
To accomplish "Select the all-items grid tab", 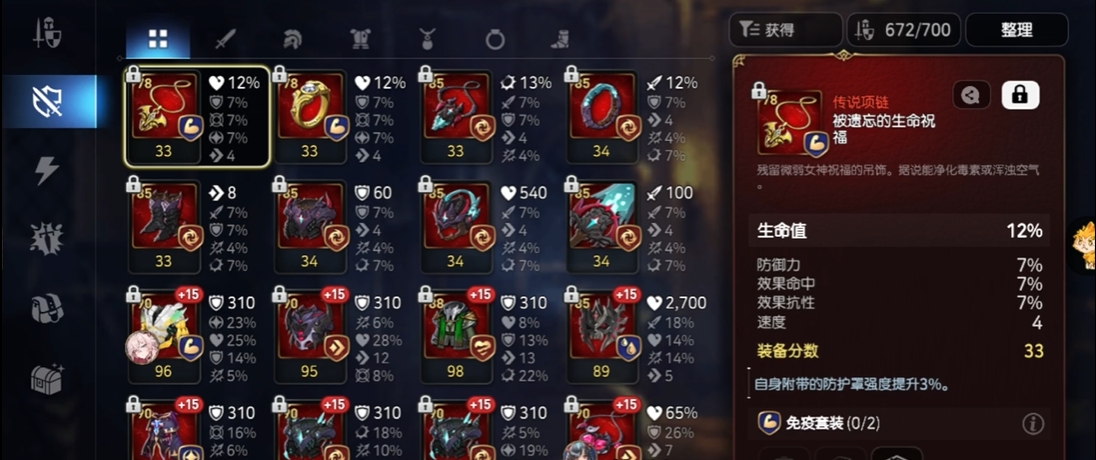I will click(158, 39).
